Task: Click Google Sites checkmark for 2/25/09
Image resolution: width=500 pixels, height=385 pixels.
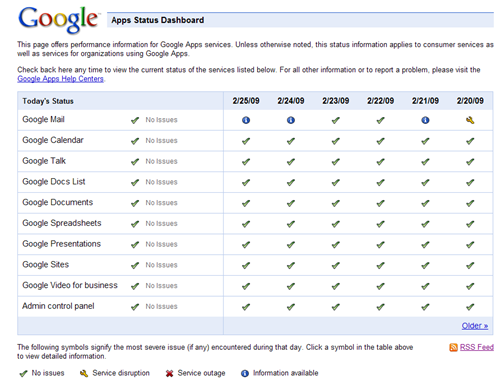Action: tap(246, 265)
